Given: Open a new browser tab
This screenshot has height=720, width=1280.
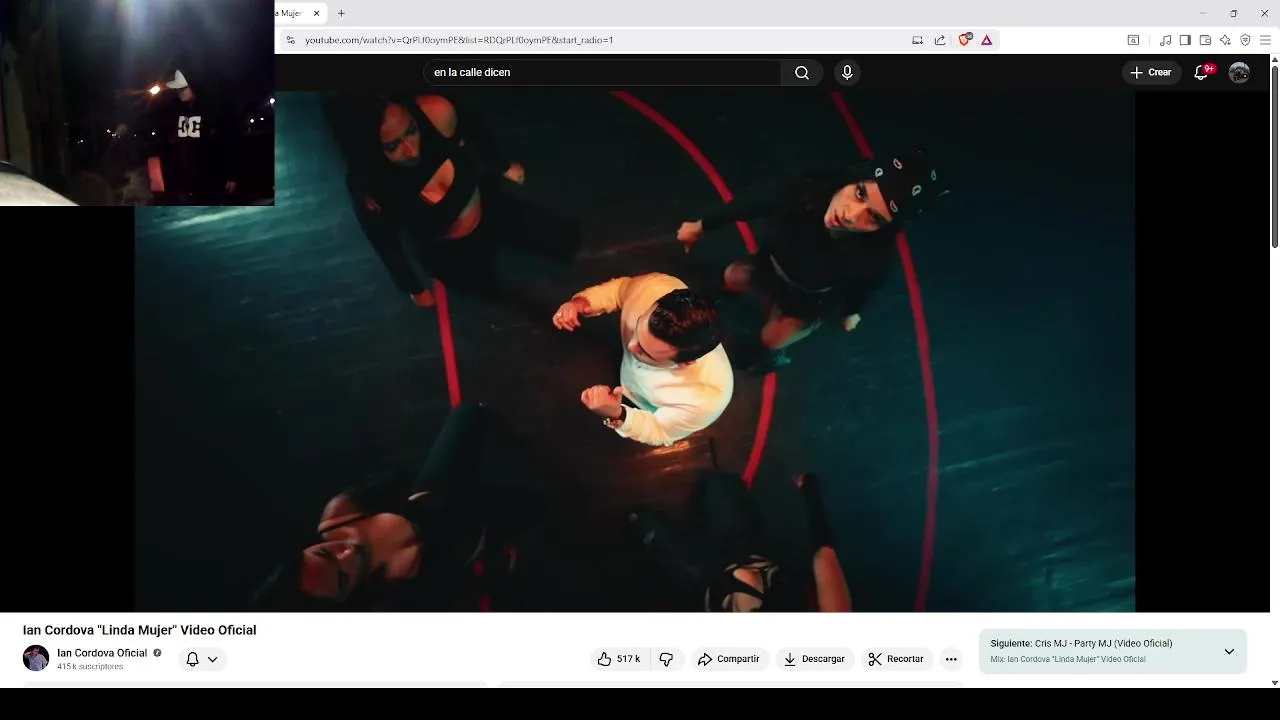Looking at the screenshot, I should (341, 13).
